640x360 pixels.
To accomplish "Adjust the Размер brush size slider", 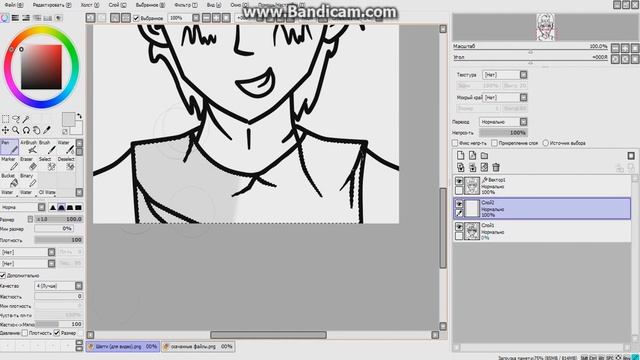I will [58, 219].
